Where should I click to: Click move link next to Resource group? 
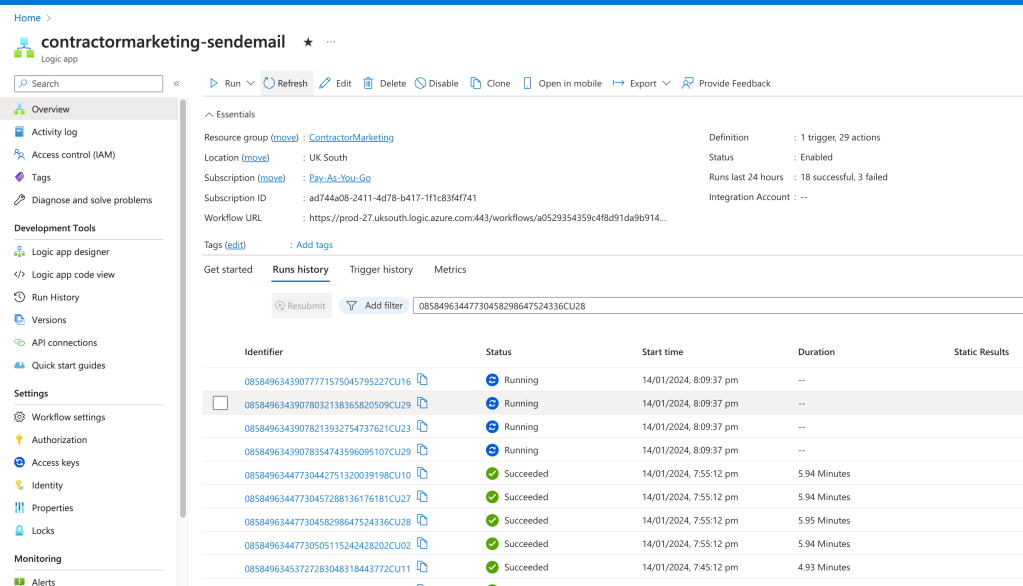[284, 138]
